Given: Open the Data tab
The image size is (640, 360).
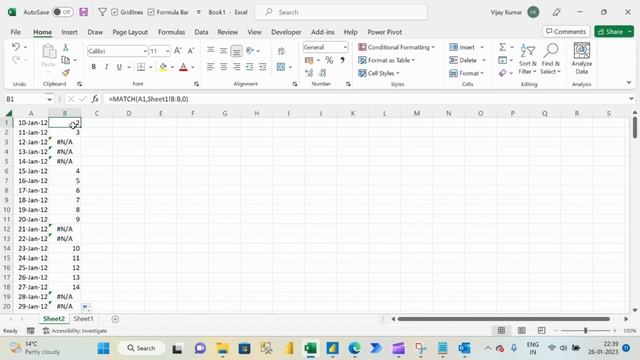Looking at the screenshot, I should click(201, 32).
